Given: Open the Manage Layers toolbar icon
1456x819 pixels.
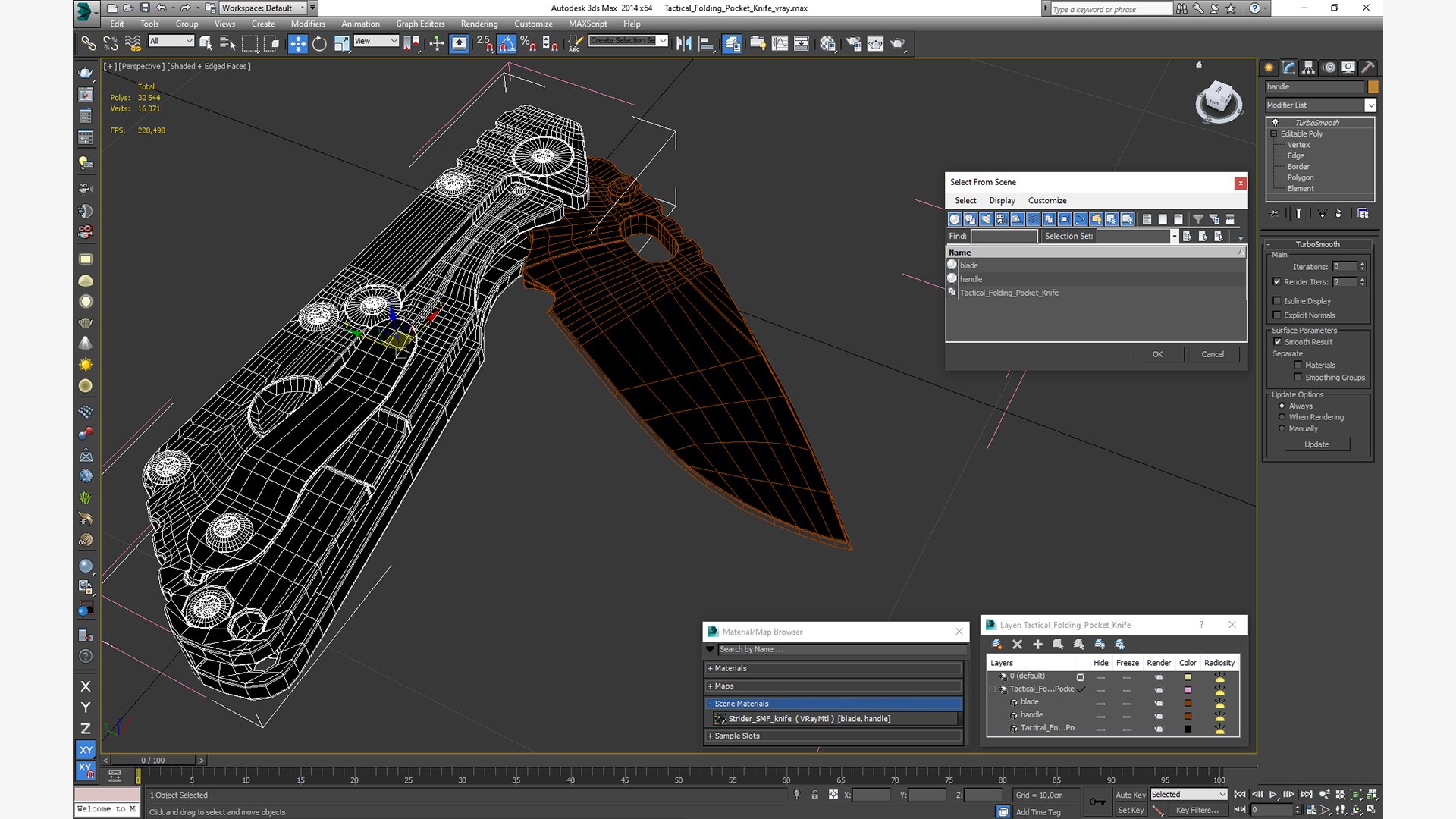Looking at the screenshot, I should pos(732,43).
